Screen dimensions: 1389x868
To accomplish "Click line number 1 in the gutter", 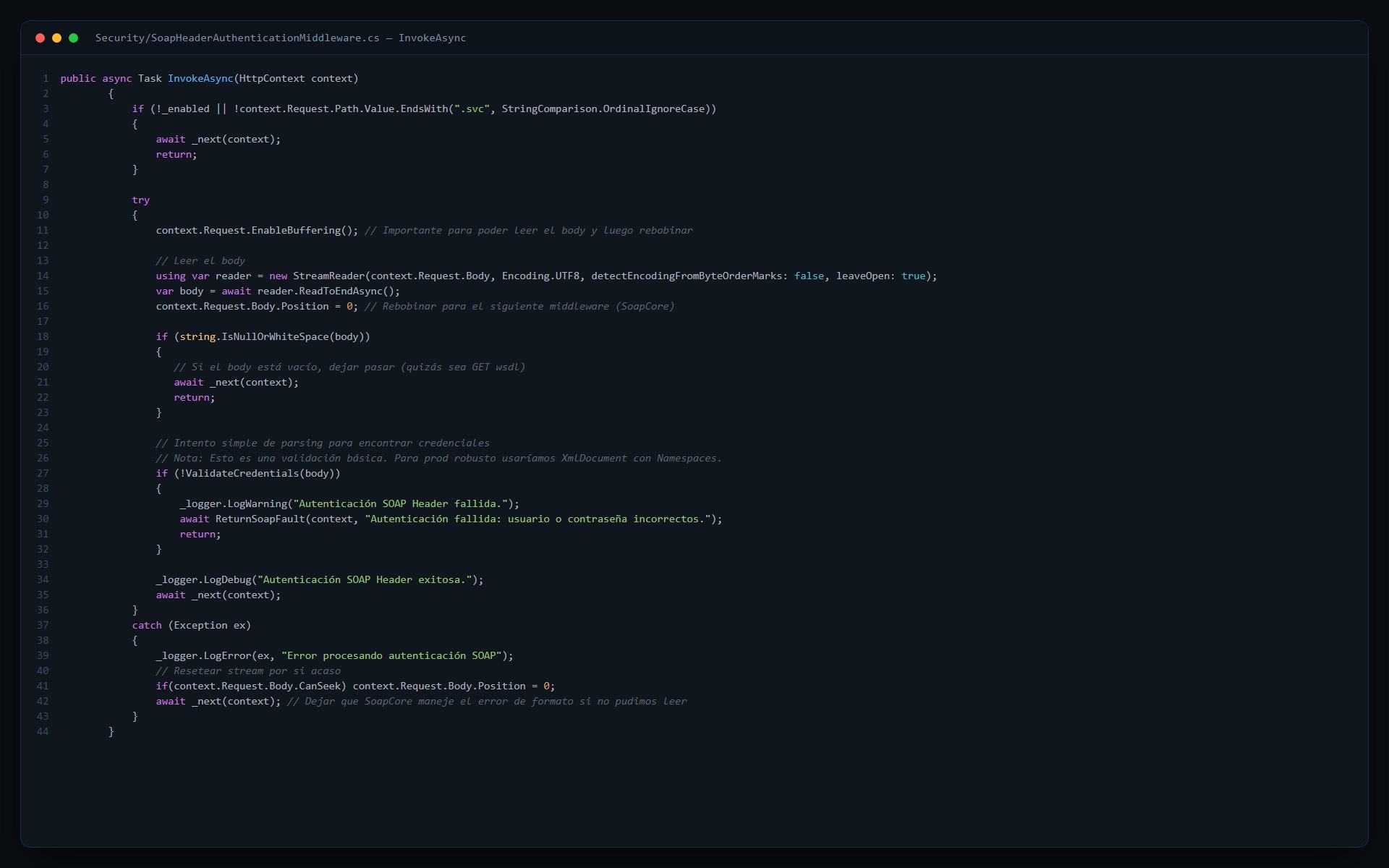I will click(46, 78).
